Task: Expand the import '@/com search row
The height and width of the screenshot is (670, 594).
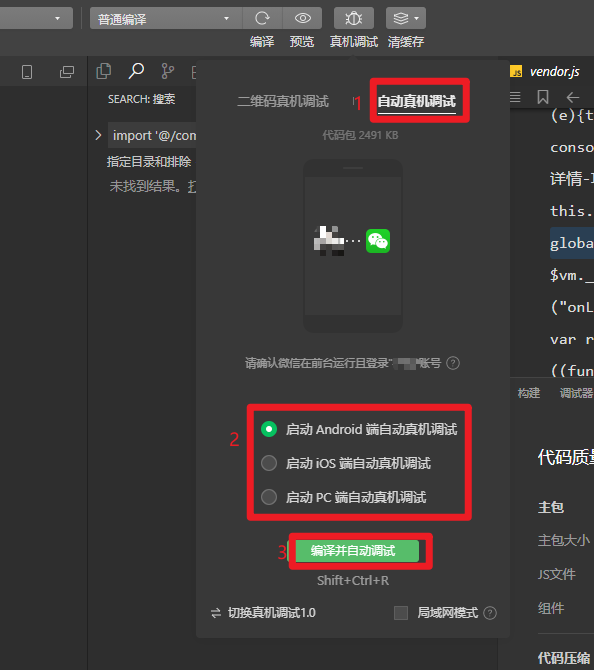Action: point(98,135)
